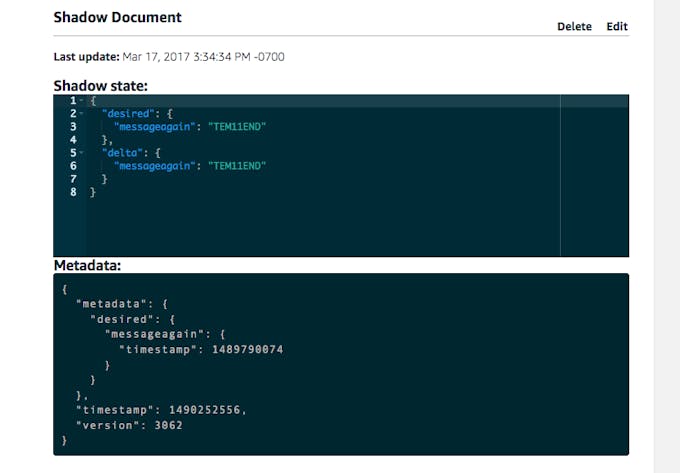The width and height of the screenshot is (680, 473).
Task: Click the "delta" key in shadow state editor
Action: pos(122,153)
